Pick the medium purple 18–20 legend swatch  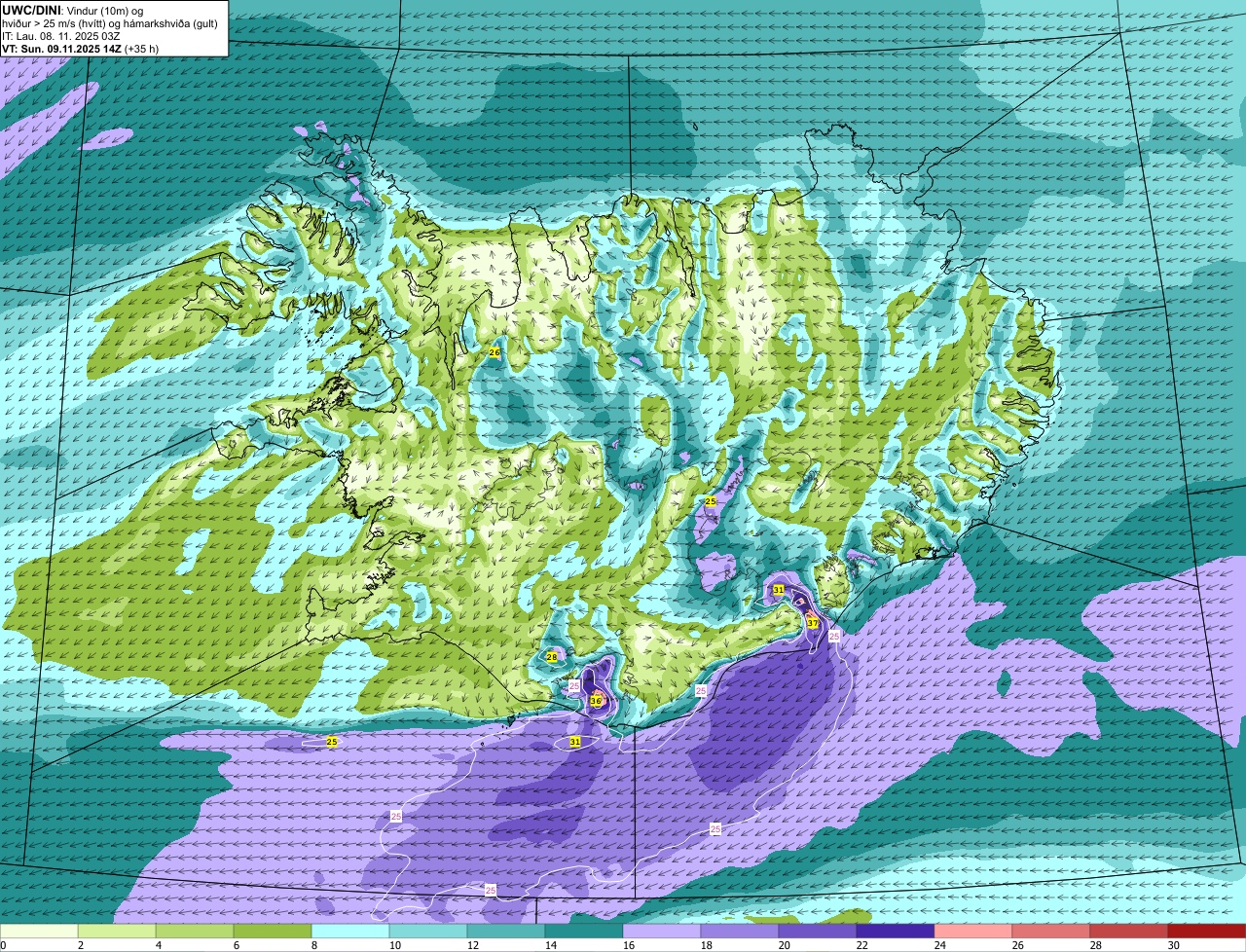pyautogui.click(x=740, y=932)
